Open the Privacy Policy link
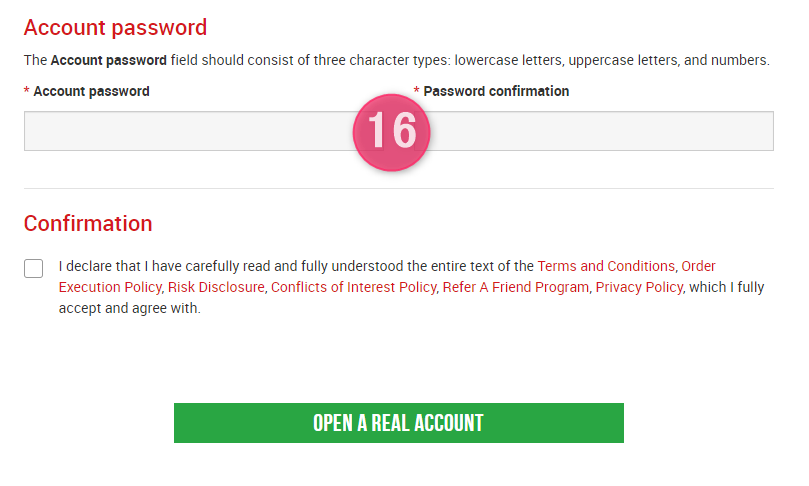Image resolution: width=809 pixels, height=486 pixels. pos(639,287)
